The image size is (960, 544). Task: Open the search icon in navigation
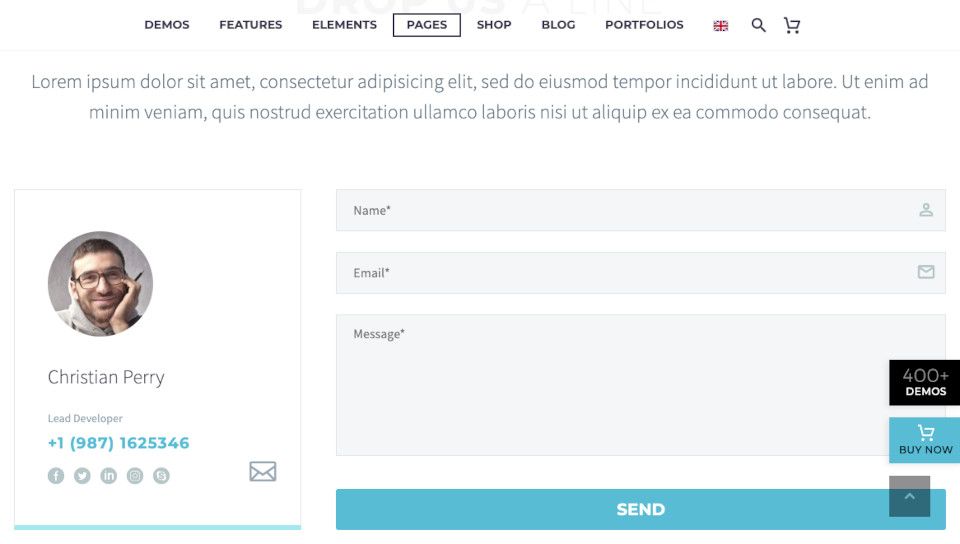(758, 25)
